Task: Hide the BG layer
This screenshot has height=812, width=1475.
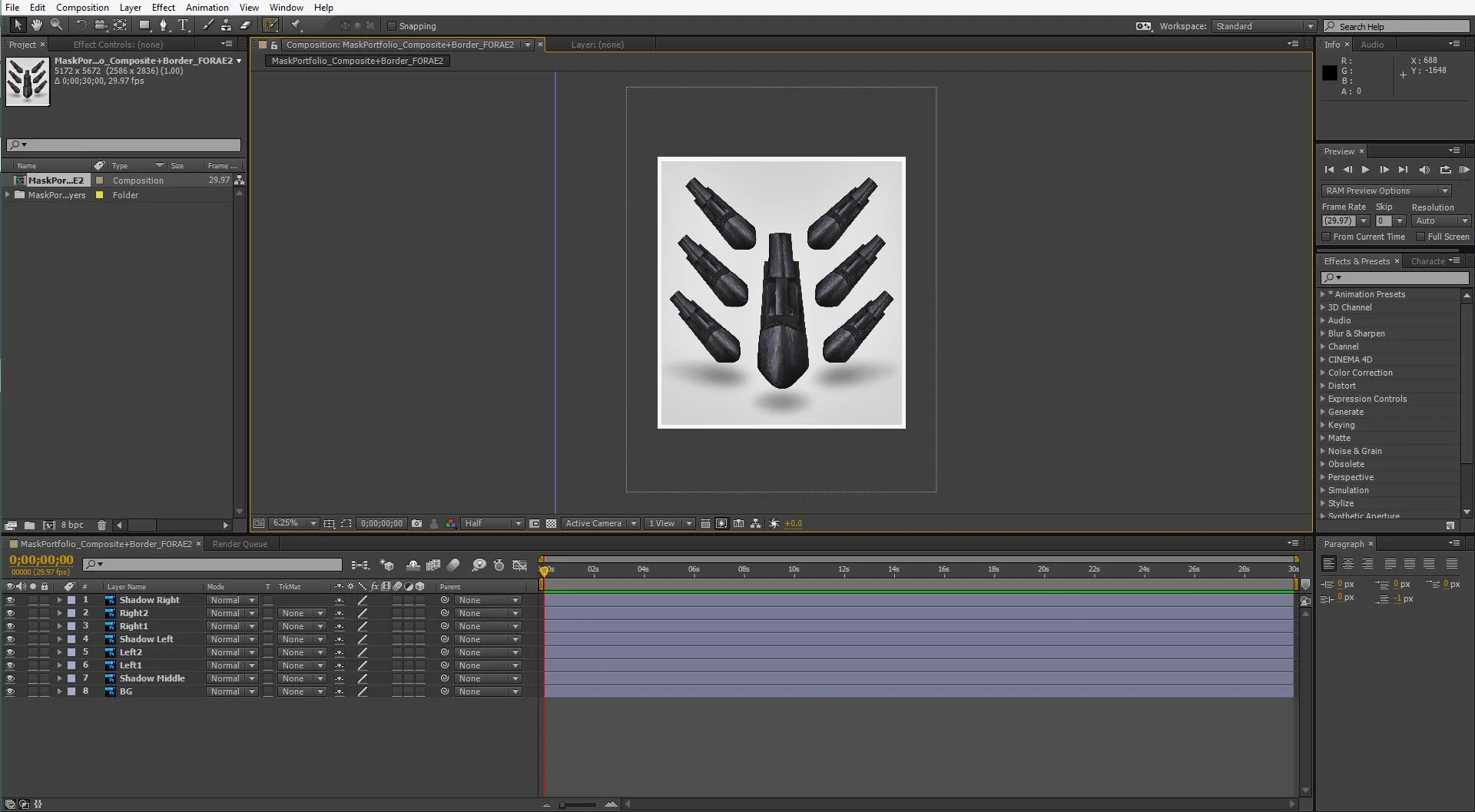Action: click(x=10, y=691)
